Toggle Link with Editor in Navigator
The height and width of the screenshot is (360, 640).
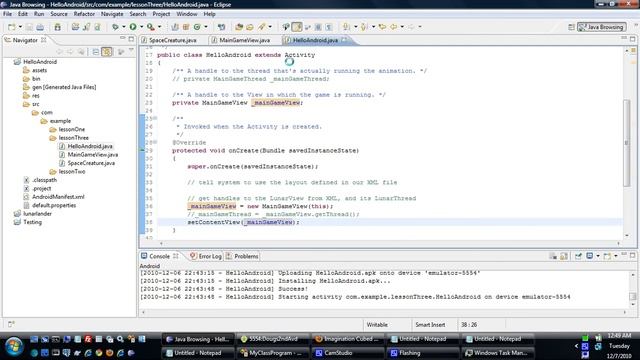coord(107,52)
